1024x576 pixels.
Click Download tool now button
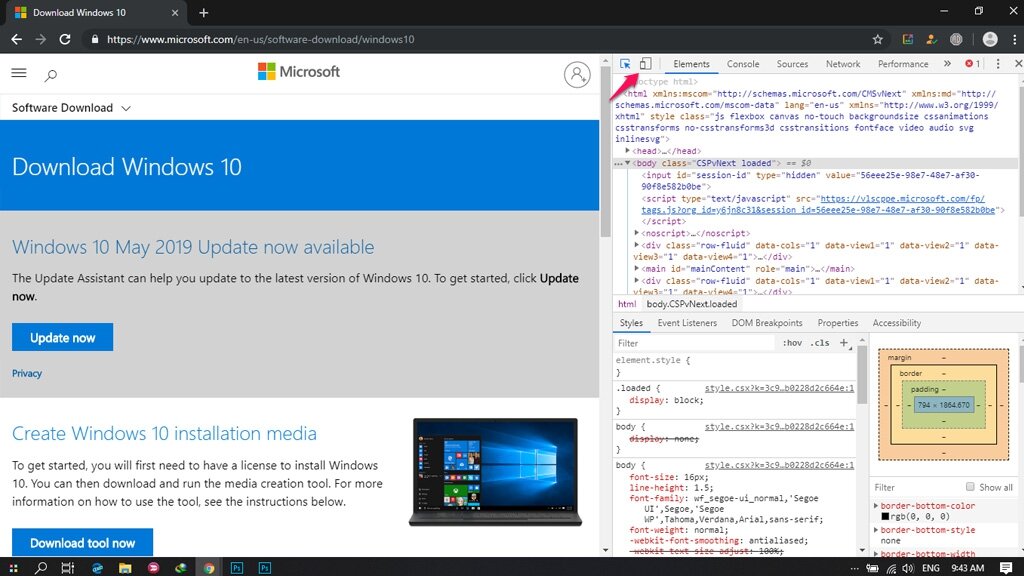tap(82, 542)
